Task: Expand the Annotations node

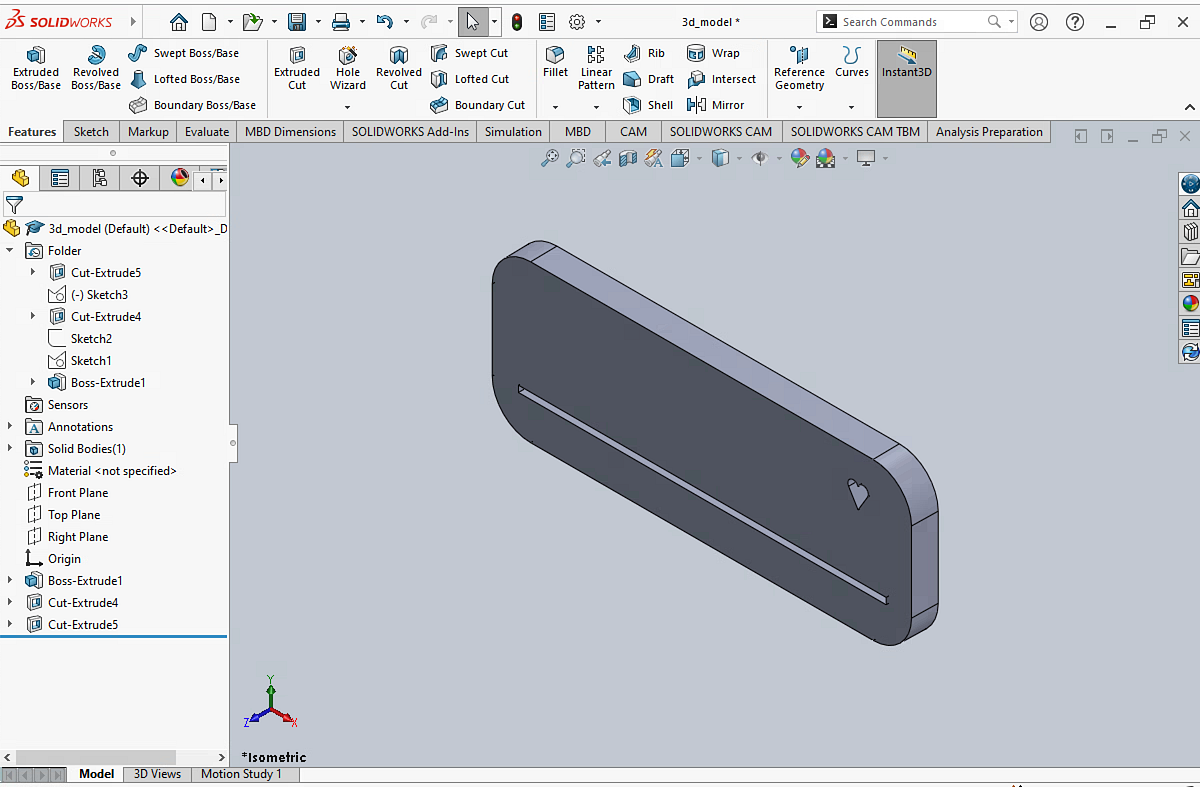Action: click(10, 426)
